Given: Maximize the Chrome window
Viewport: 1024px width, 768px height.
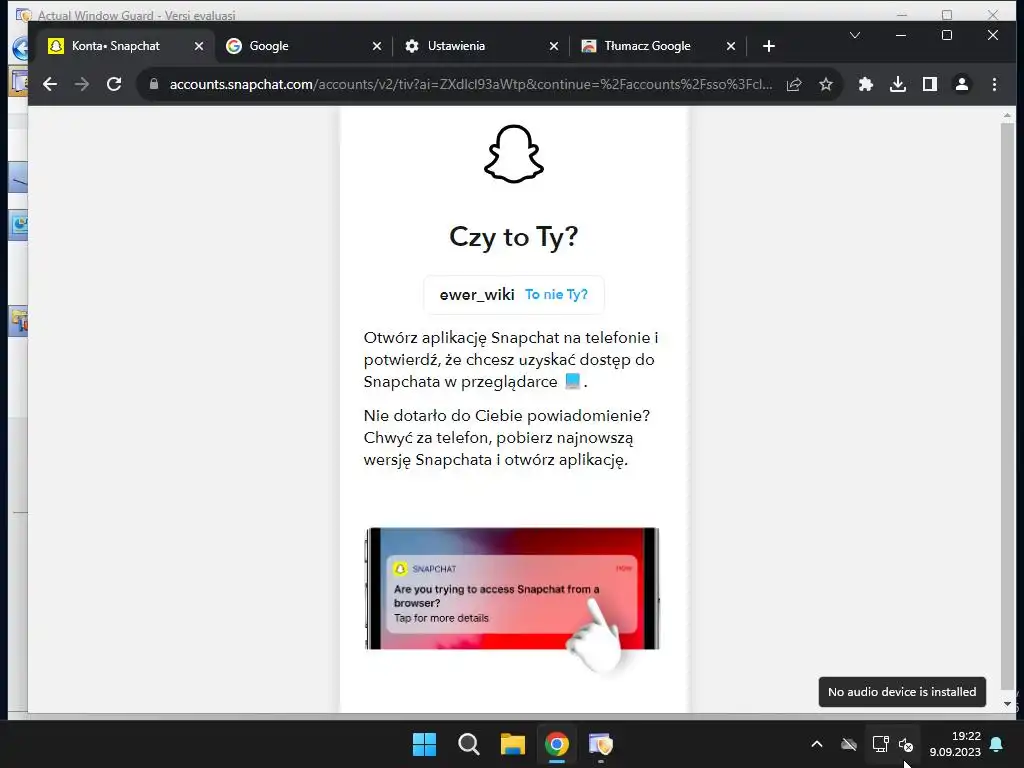Looking at the screenshot, I should point(947,35).
